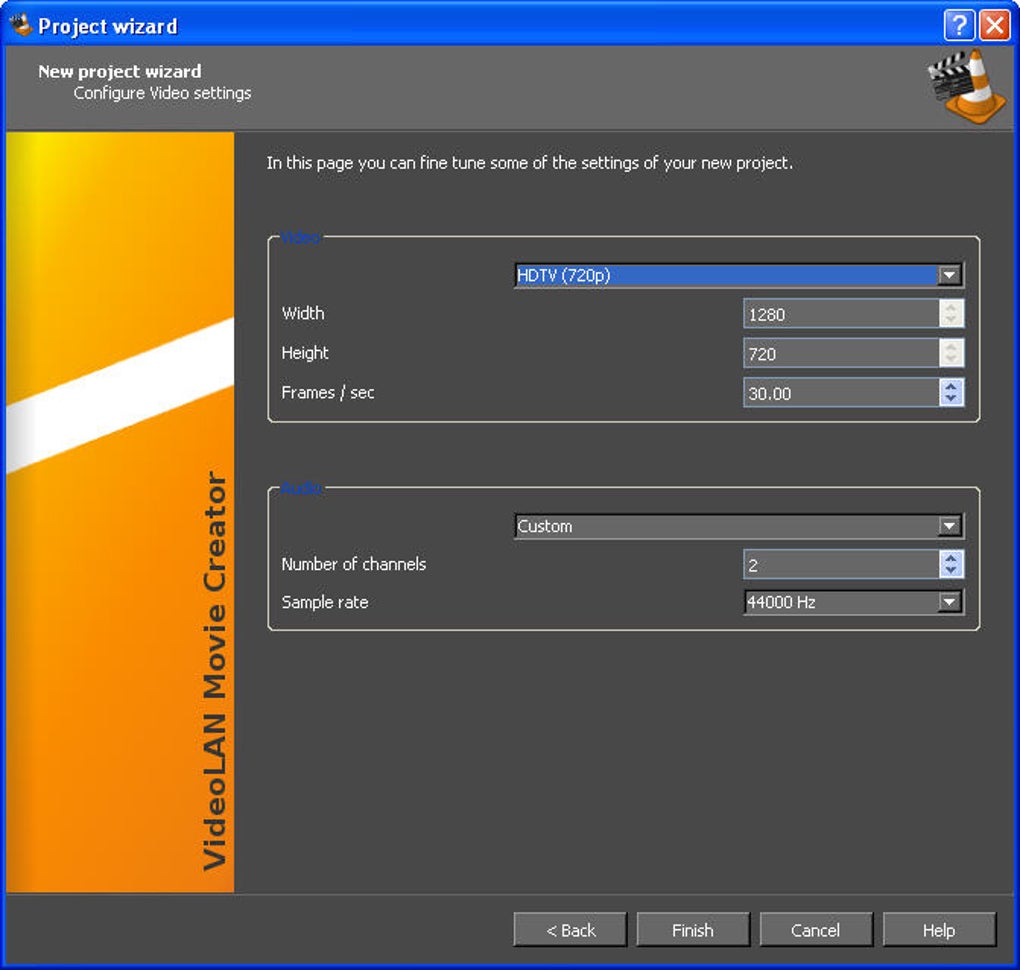The width and height of the screenshot is (1020, 970).
Task: Click the Project wizard title bar icon
Action: (x=20, y=25)
